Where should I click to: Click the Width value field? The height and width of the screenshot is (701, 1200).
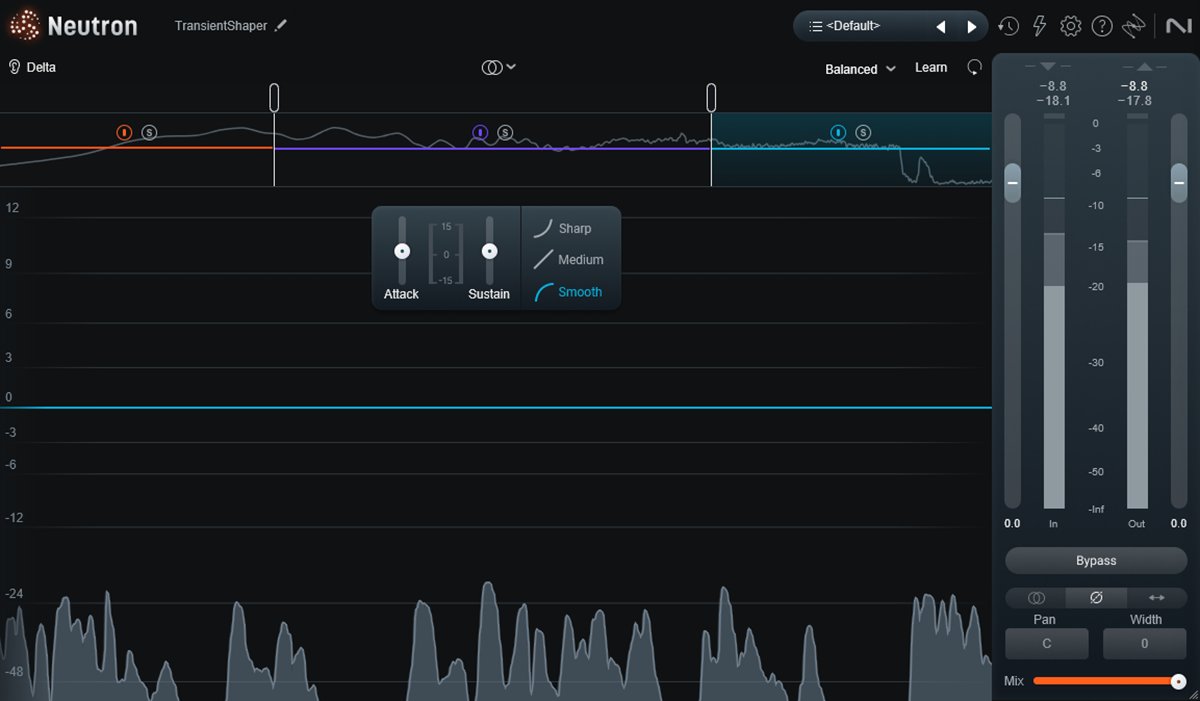(1145, 644)
